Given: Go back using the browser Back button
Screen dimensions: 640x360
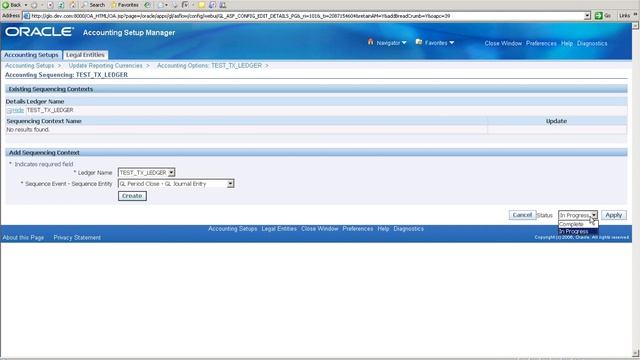Looking at the screenshot, I should [12, 5].
